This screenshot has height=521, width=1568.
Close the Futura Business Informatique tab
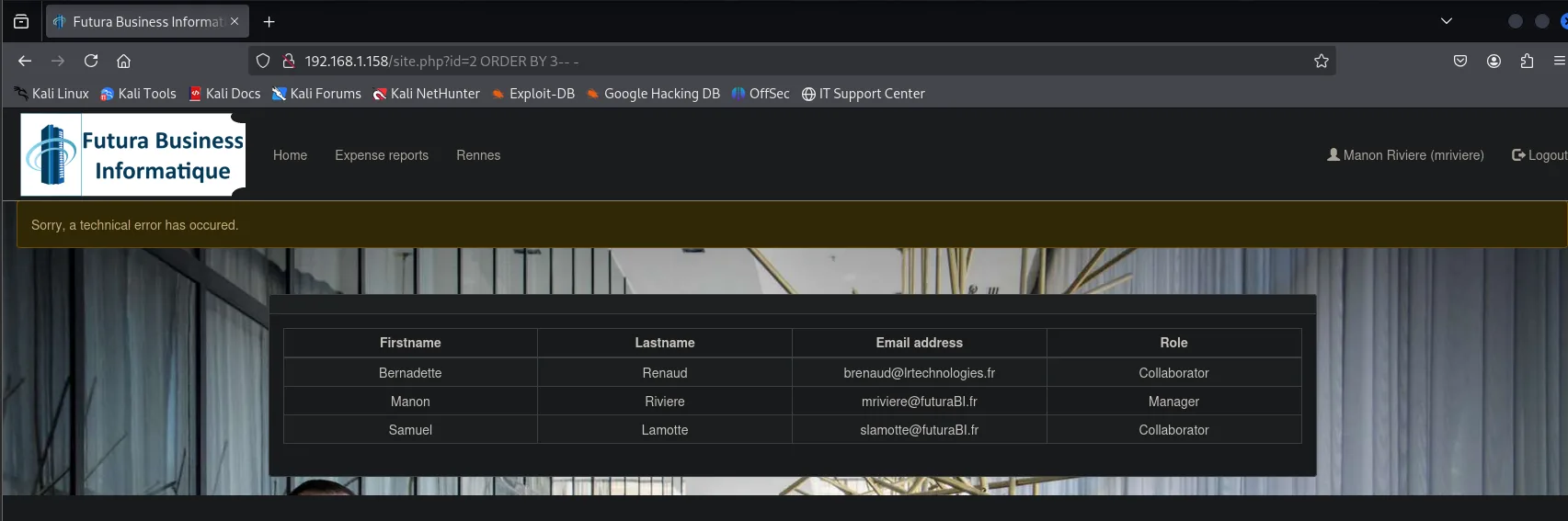pos(235,21)
